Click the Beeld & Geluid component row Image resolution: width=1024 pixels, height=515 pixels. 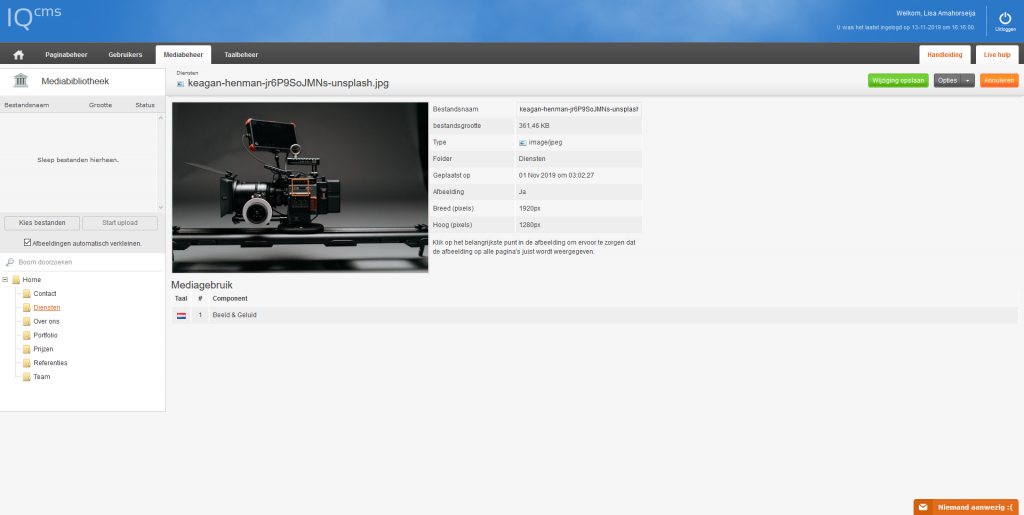594,315
